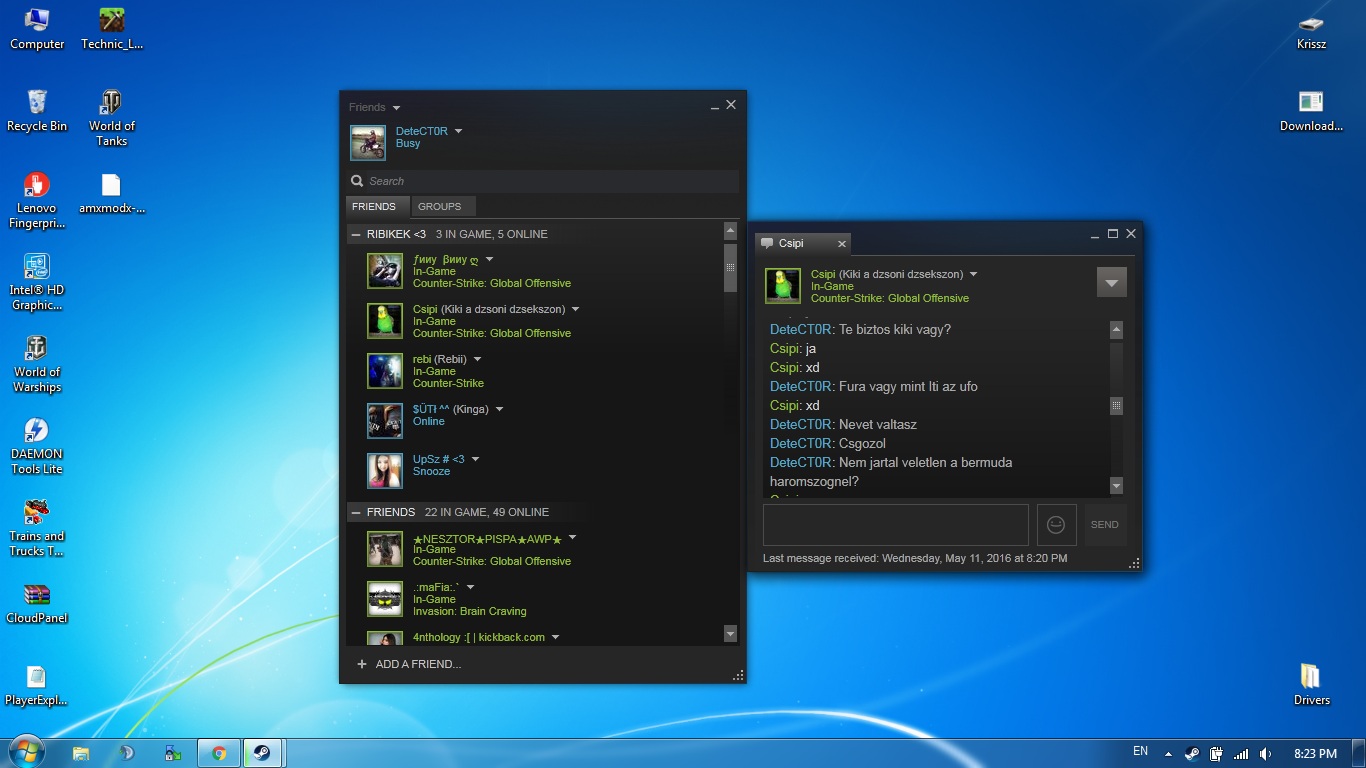The image size is (1366, 768).
Task: Click the emoticon button in chat
Action: point(1056,525)
